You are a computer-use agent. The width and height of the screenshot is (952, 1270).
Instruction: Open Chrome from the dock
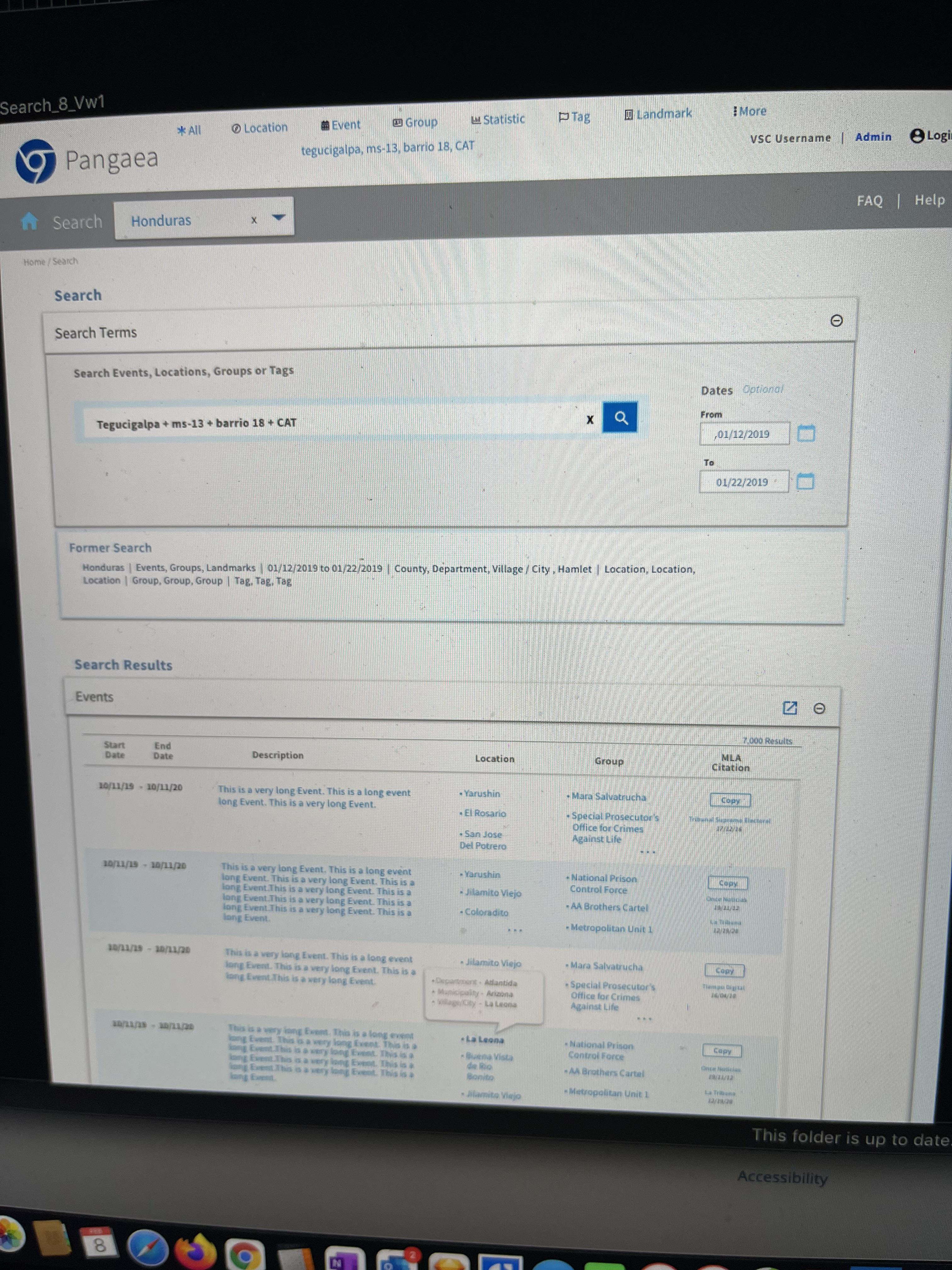245,1255
